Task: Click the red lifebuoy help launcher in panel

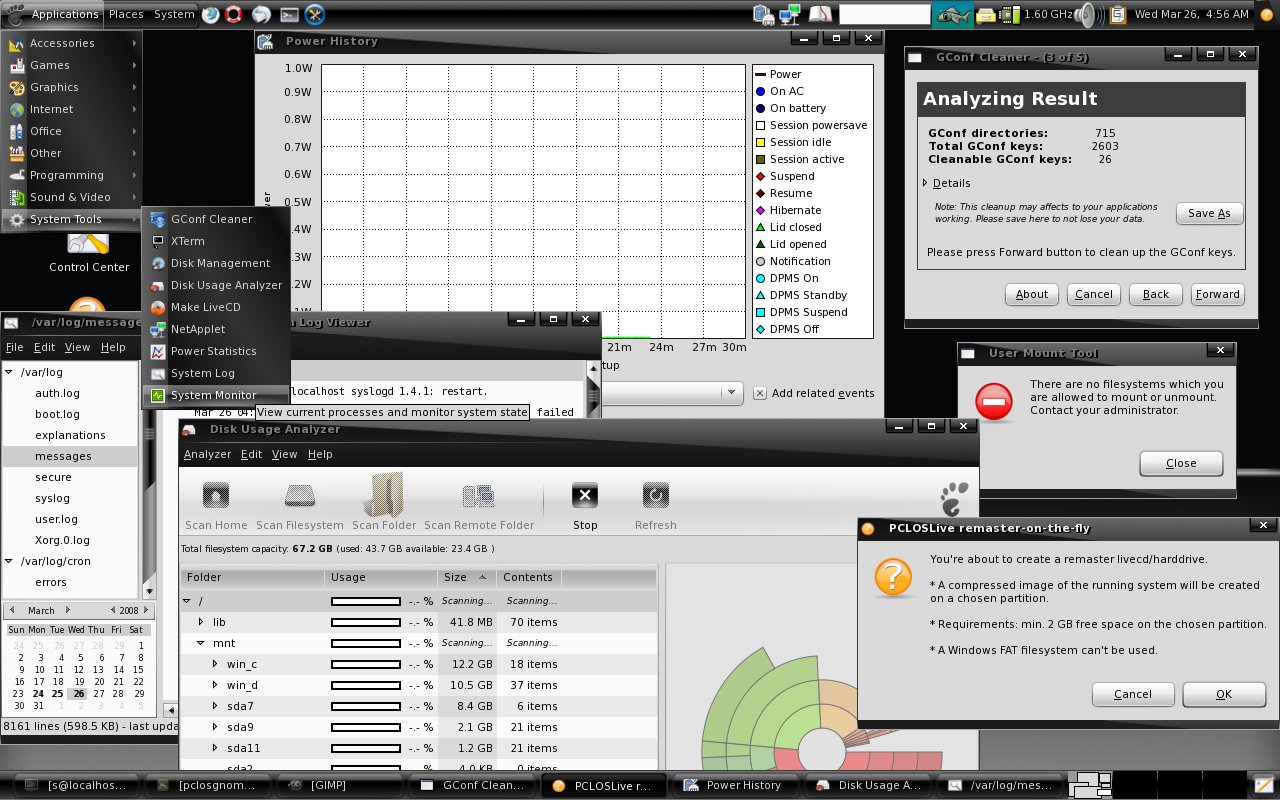Action: pos(235,14)
